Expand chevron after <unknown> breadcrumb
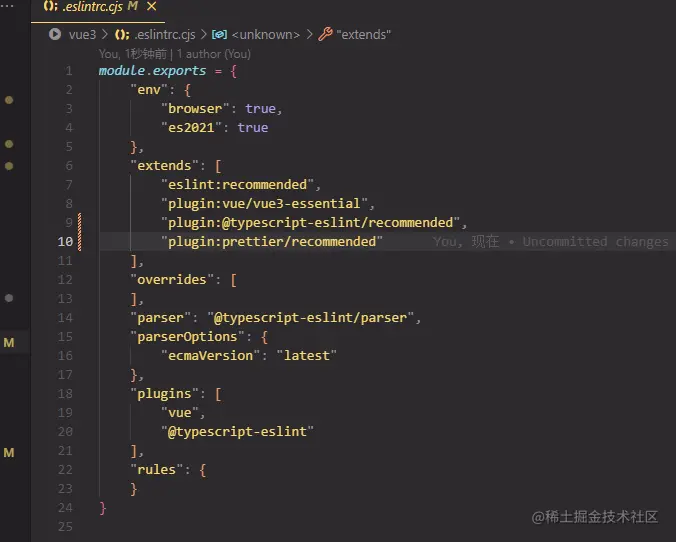Image resolution: width=676 pixels, height=542 pixels. [309, 34]
